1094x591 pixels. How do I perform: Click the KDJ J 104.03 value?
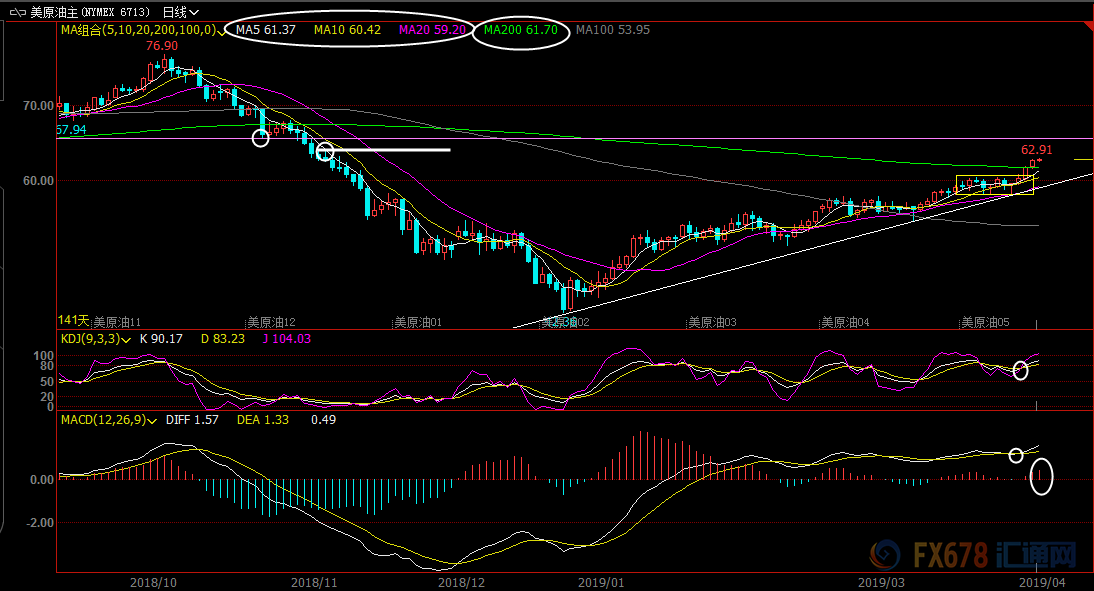[287, 339]
